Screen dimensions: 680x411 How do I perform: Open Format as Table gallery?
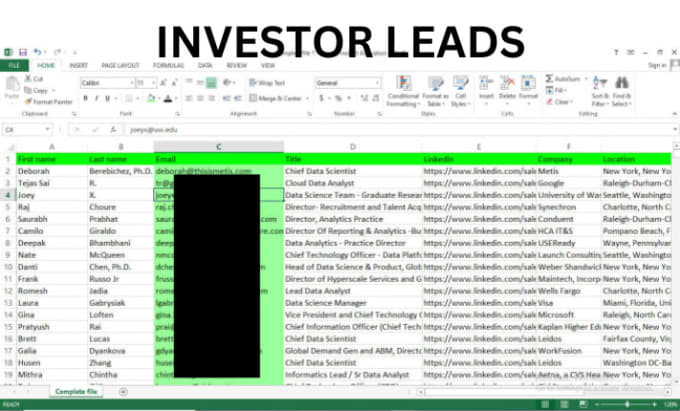tap(435, 91)
